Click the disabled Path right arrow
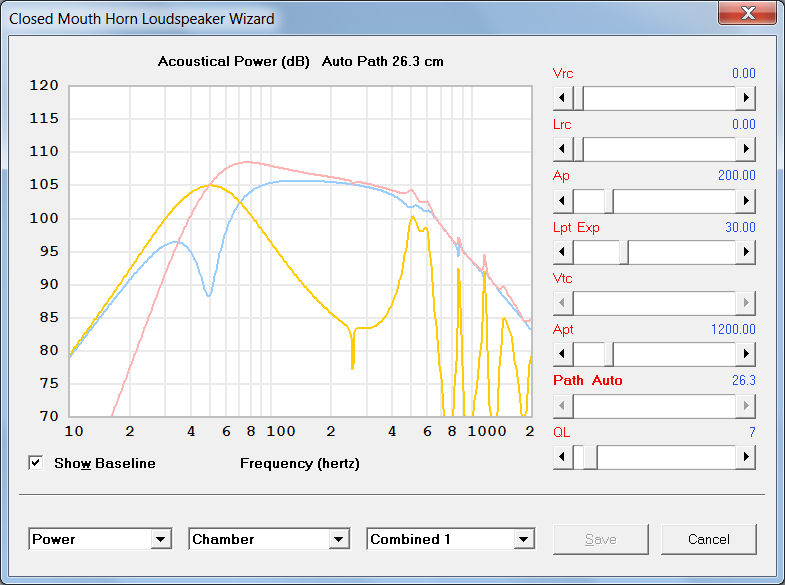 pyautogui.click(x=745, y=405)
